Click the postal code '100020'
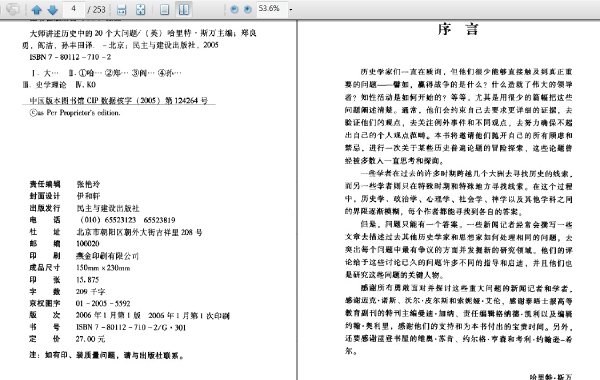The width and height of the screenshot is (600, 380). point(88,244)
